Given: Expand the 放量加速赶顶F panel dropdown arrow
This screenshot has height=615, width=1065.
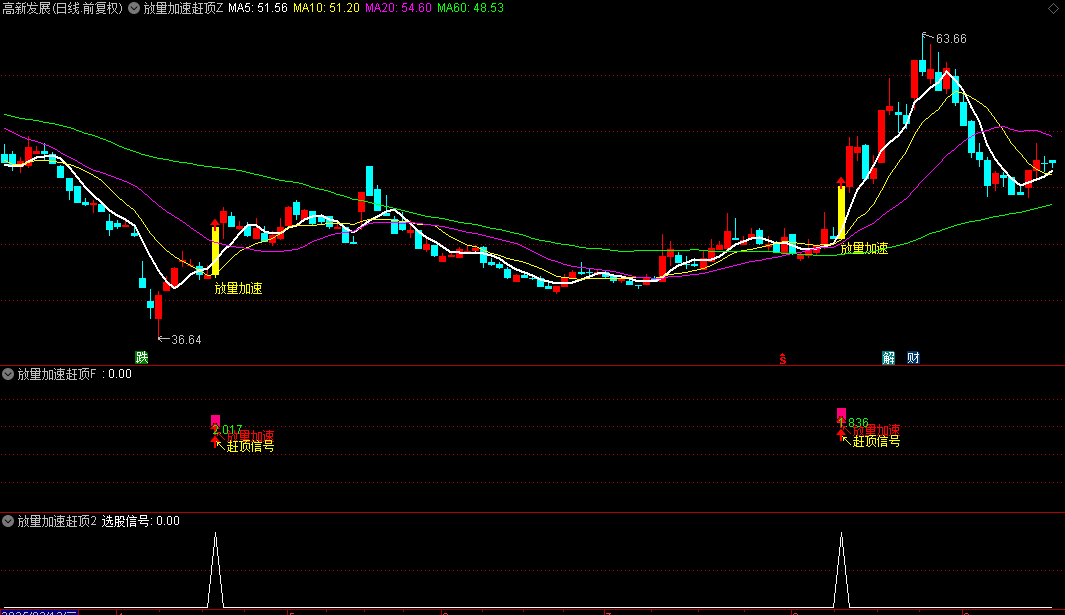Looking at the screenshot, I should tap(8, 374).
